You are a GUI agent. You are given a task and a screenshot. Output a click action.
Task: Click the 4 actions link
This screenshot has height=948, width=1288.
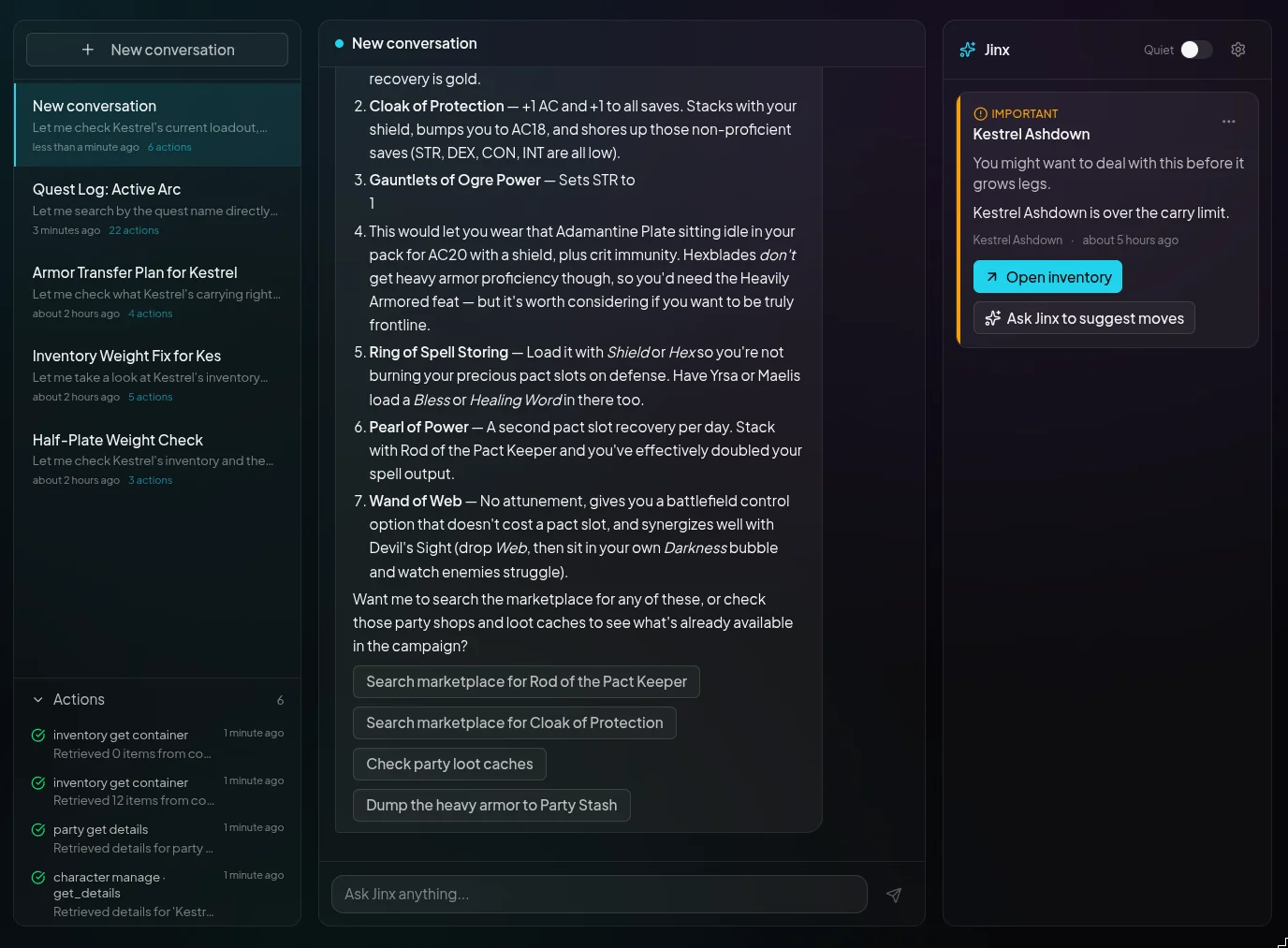(151, 314)
